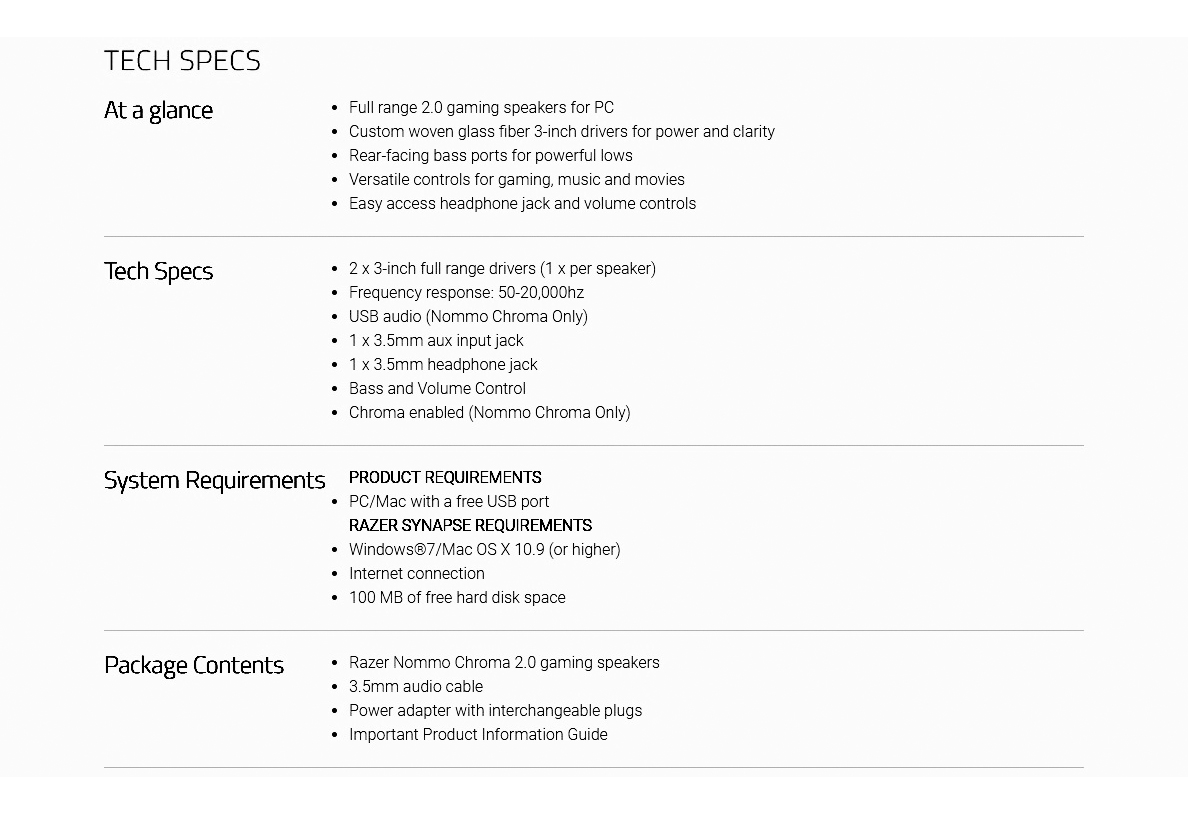Select the At a glance section title
This screenshot has height=814, width=1188.
tap(158, 111)
